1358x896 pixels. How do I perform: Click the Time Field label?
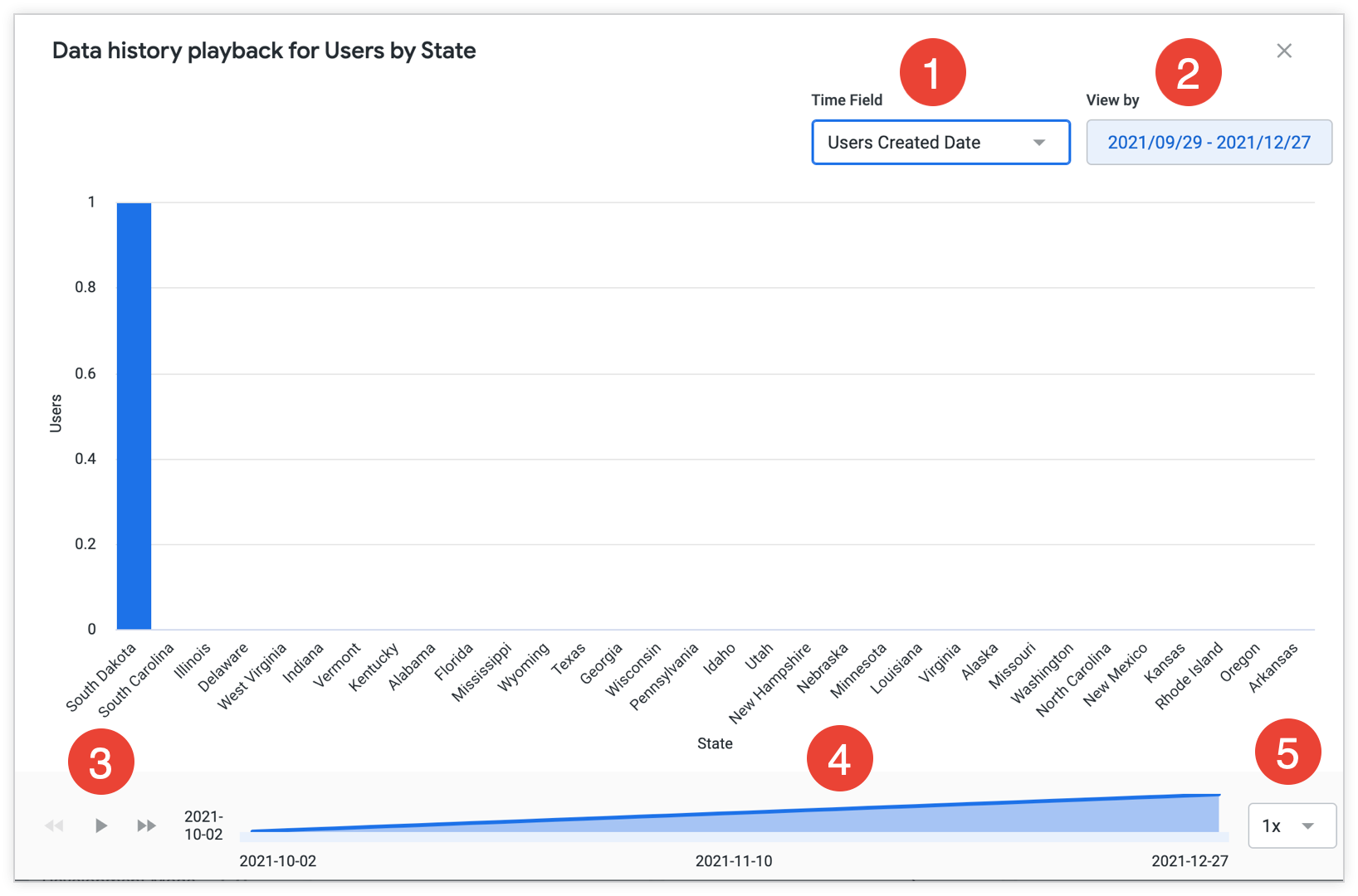click(x=846, y=100)
